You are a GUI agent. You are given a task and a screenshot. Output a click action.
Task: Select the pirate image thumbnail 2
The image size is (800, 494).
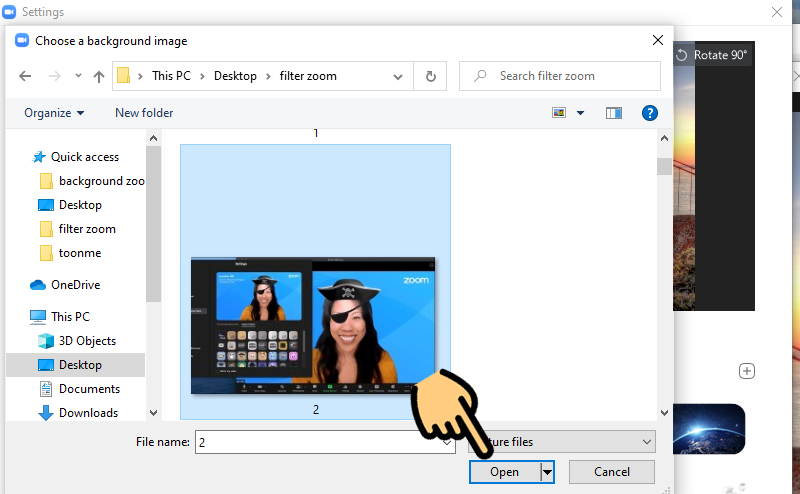[x=315, y=320]
